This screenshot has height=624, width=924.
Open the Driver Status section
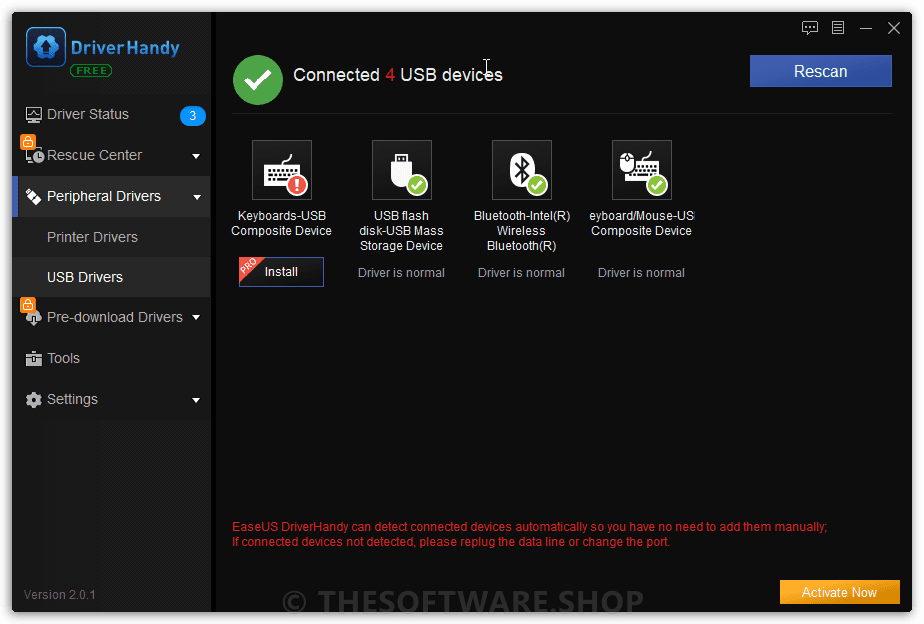(111, 114)
